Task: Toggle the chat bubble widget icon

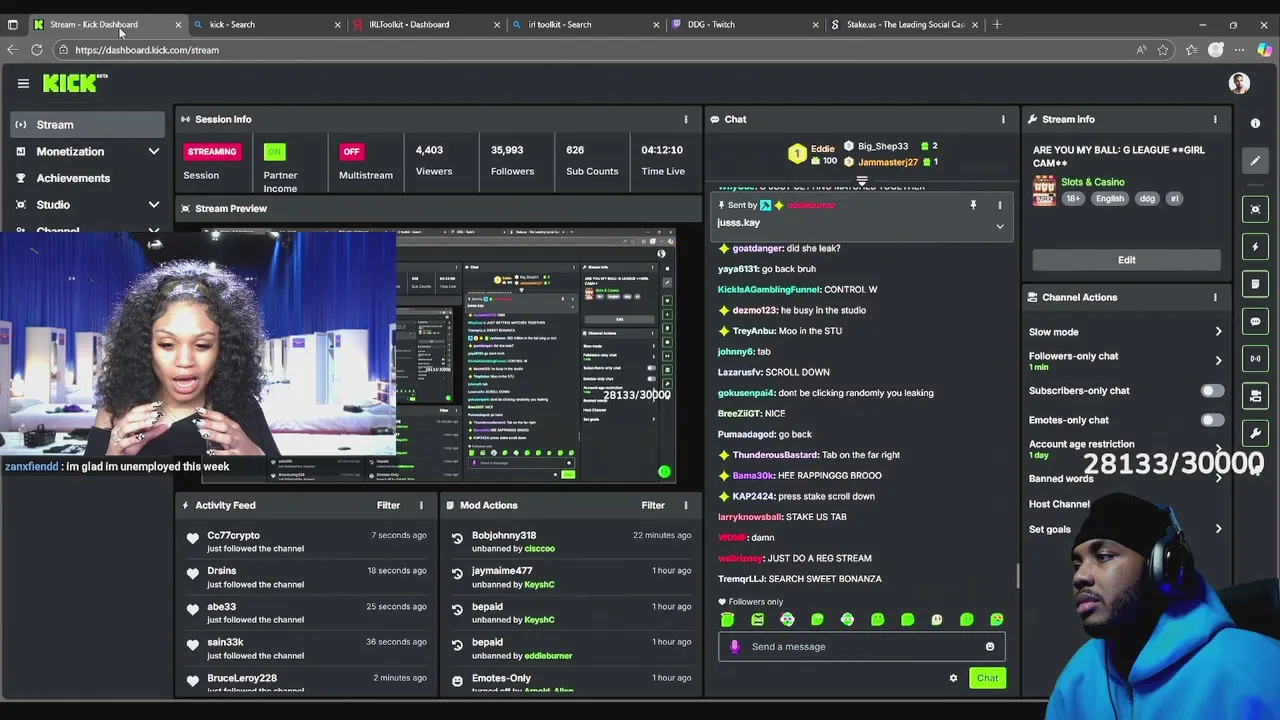Action: (x=1255, y=321)
